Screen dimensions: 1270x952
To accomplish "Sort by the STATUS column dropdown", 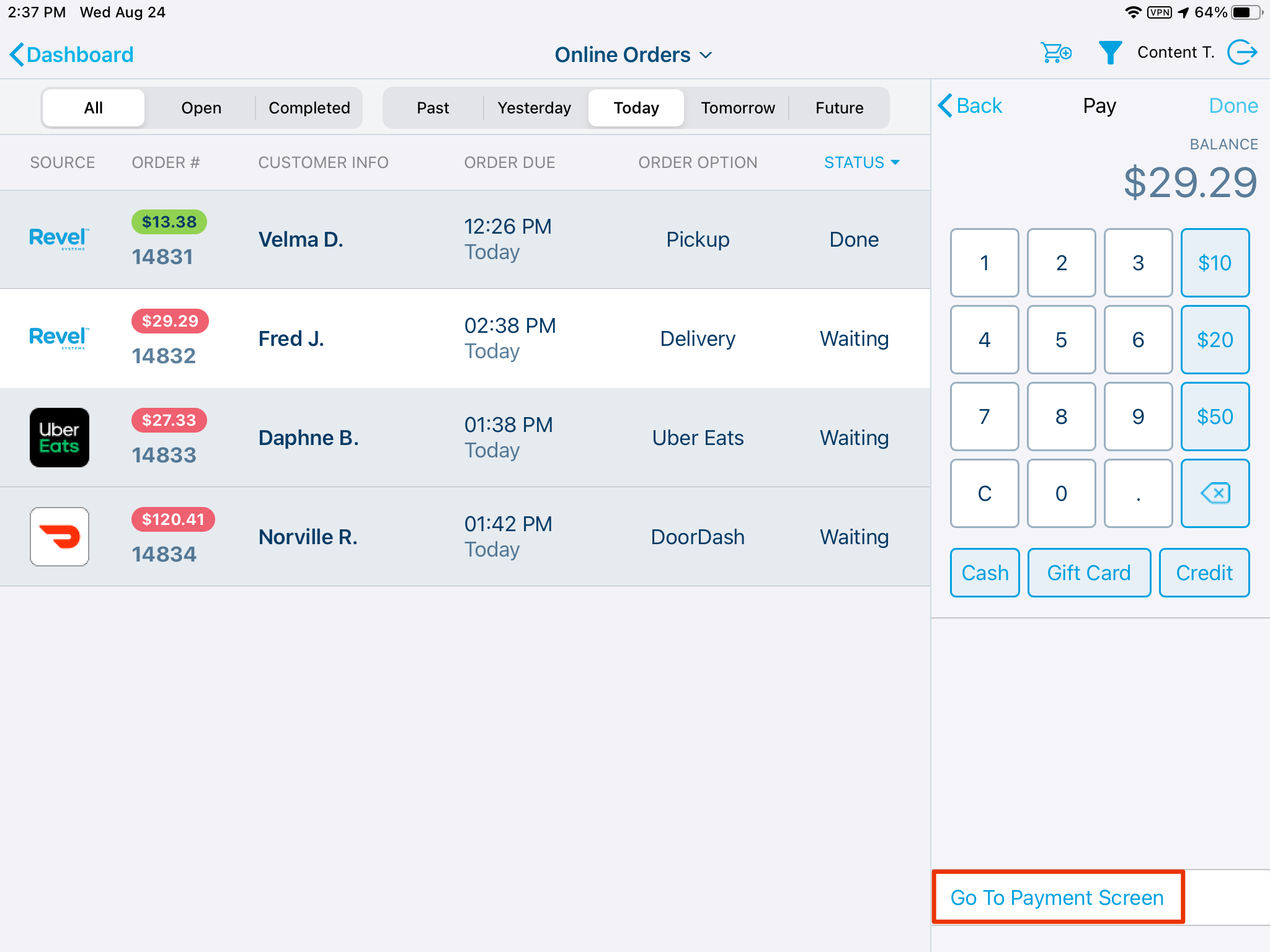I will (861, 162).
